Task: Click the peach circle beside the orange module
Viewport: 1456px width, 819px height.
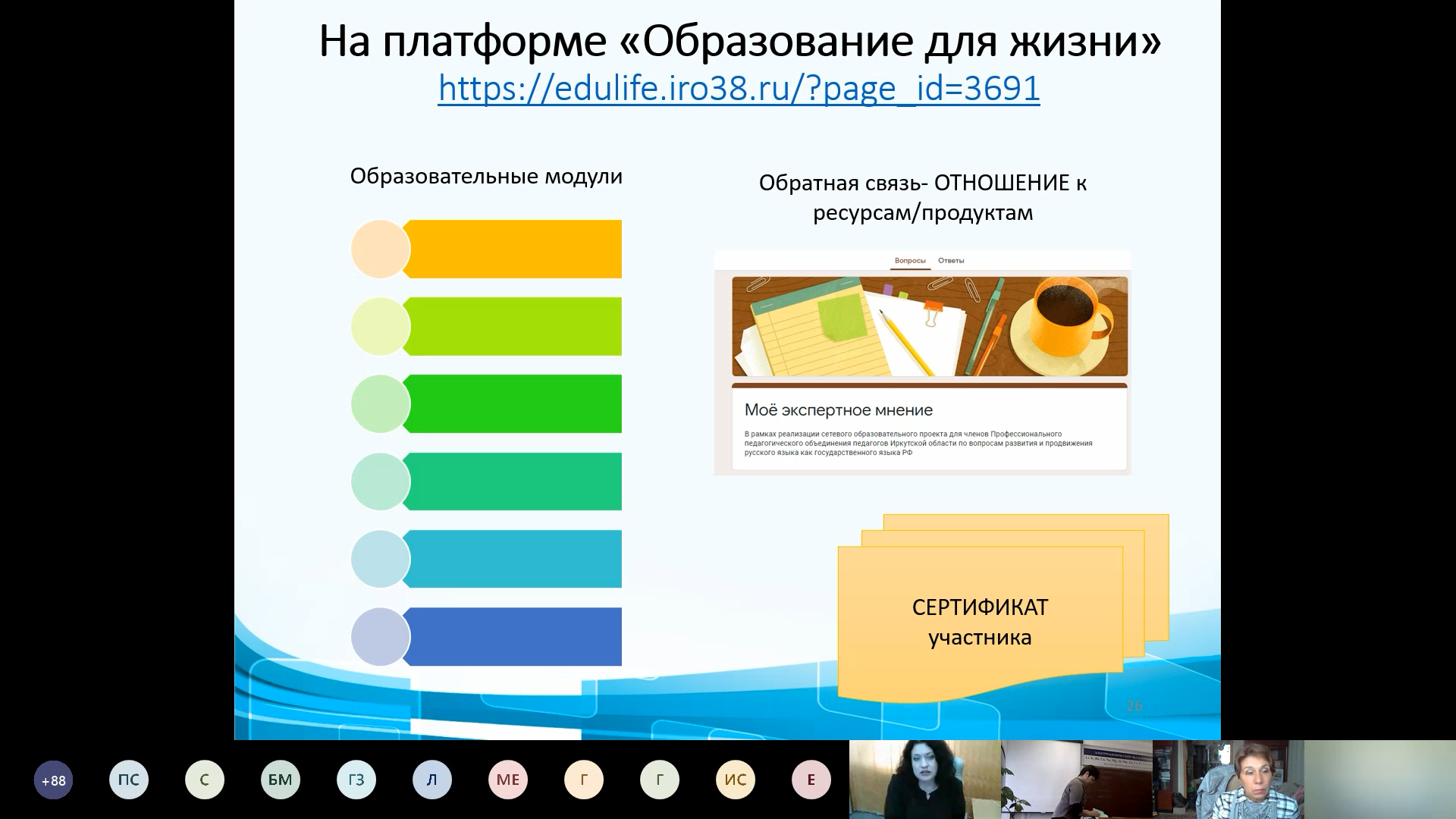Action: [x=381, y=249]
